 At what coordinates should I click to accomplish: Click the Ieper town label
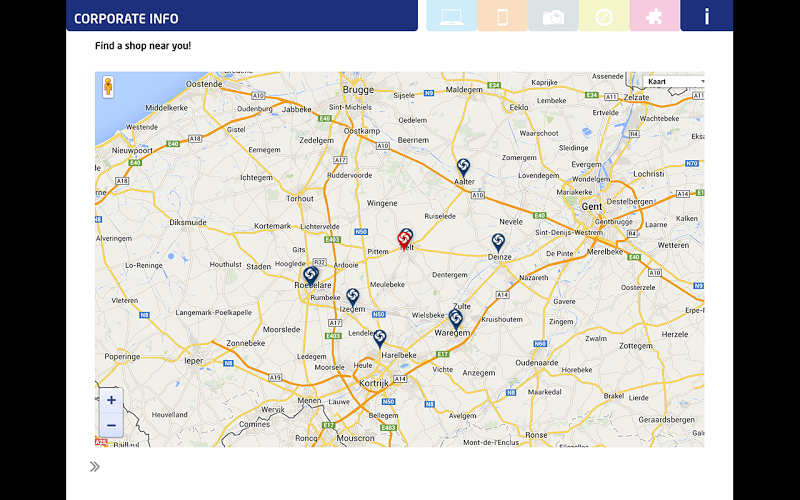194,361
